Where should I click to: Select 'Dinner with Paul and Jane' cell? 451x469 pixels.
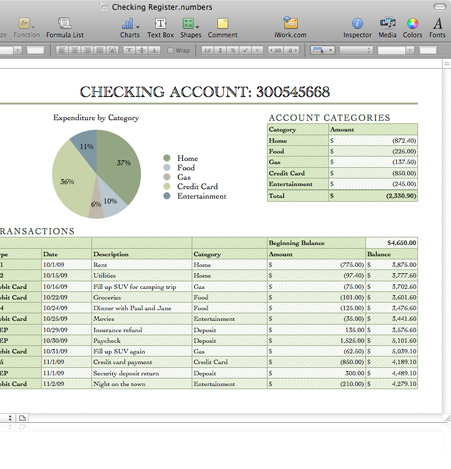142,308
